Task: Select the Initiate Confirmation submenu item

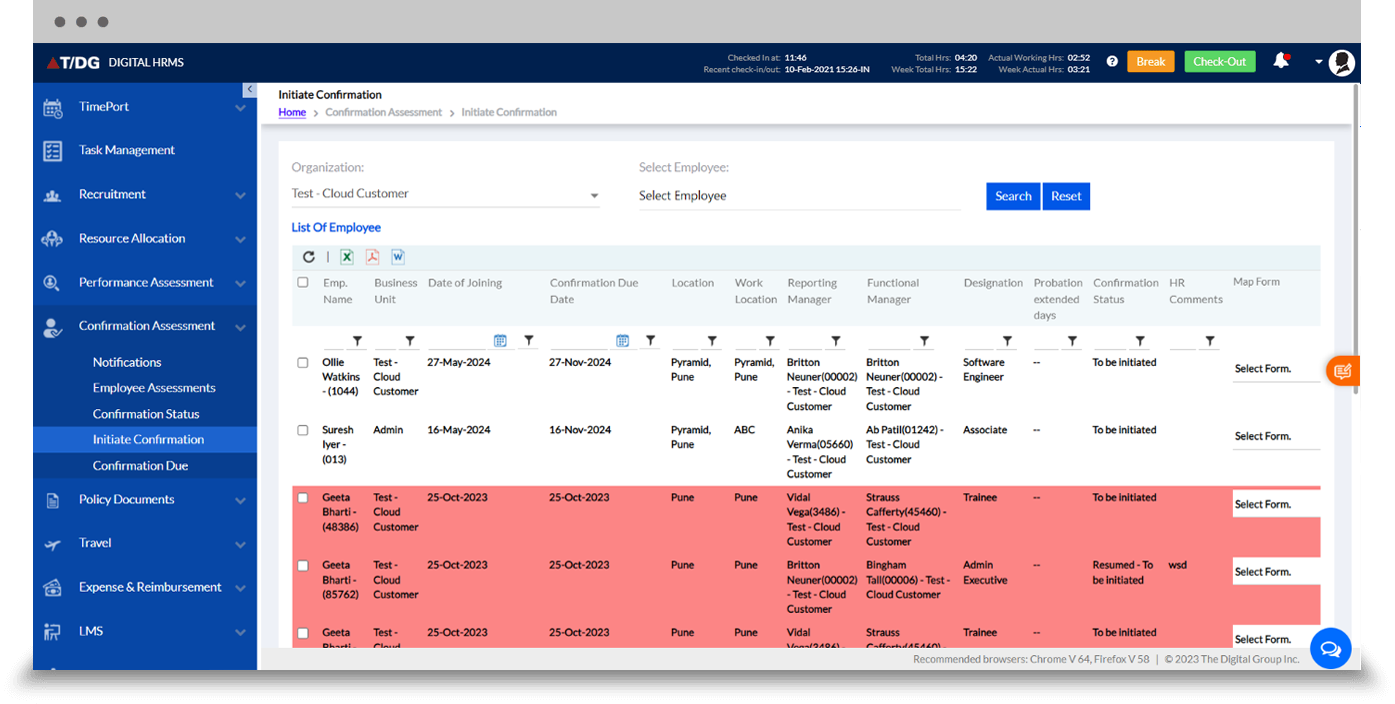Action: pos(148,440)
